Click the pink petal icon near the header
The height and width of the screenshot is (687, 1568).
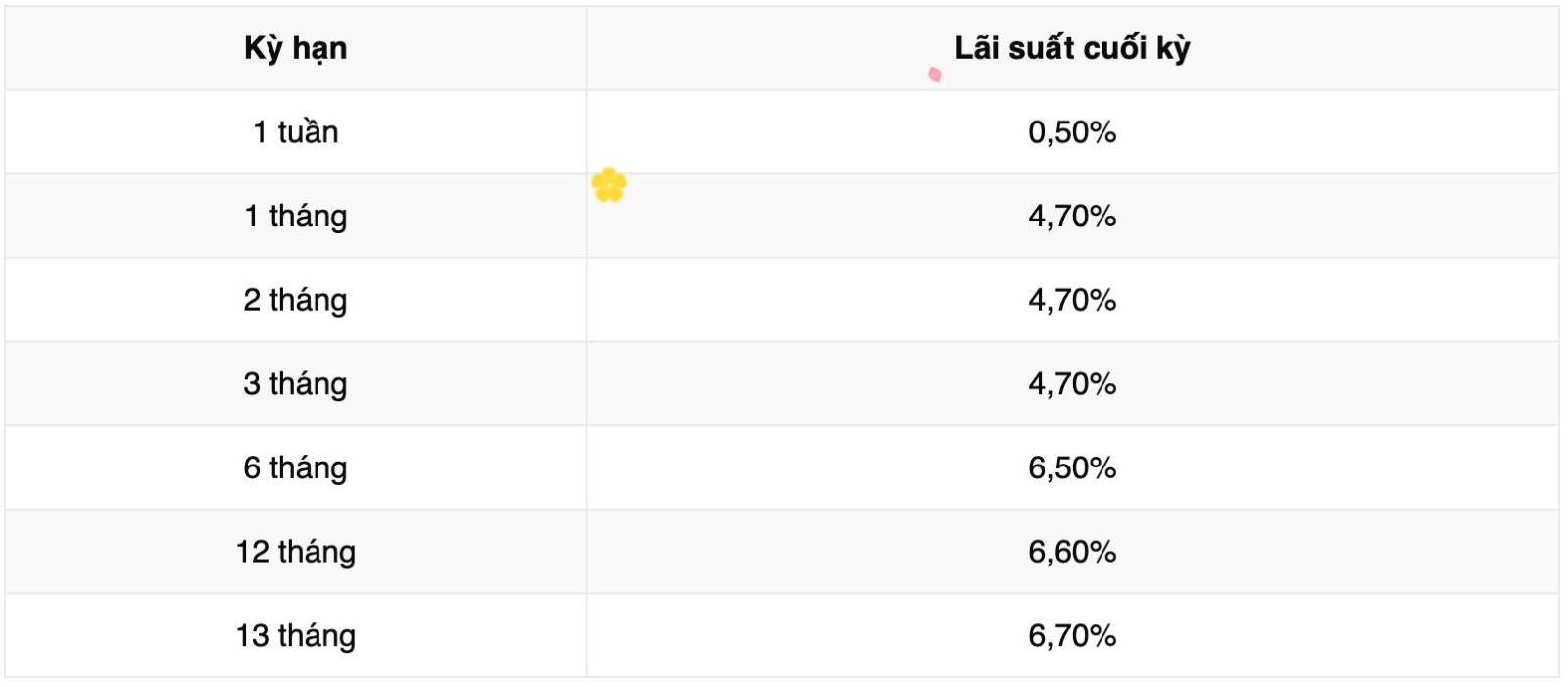[x=935, y=74]
